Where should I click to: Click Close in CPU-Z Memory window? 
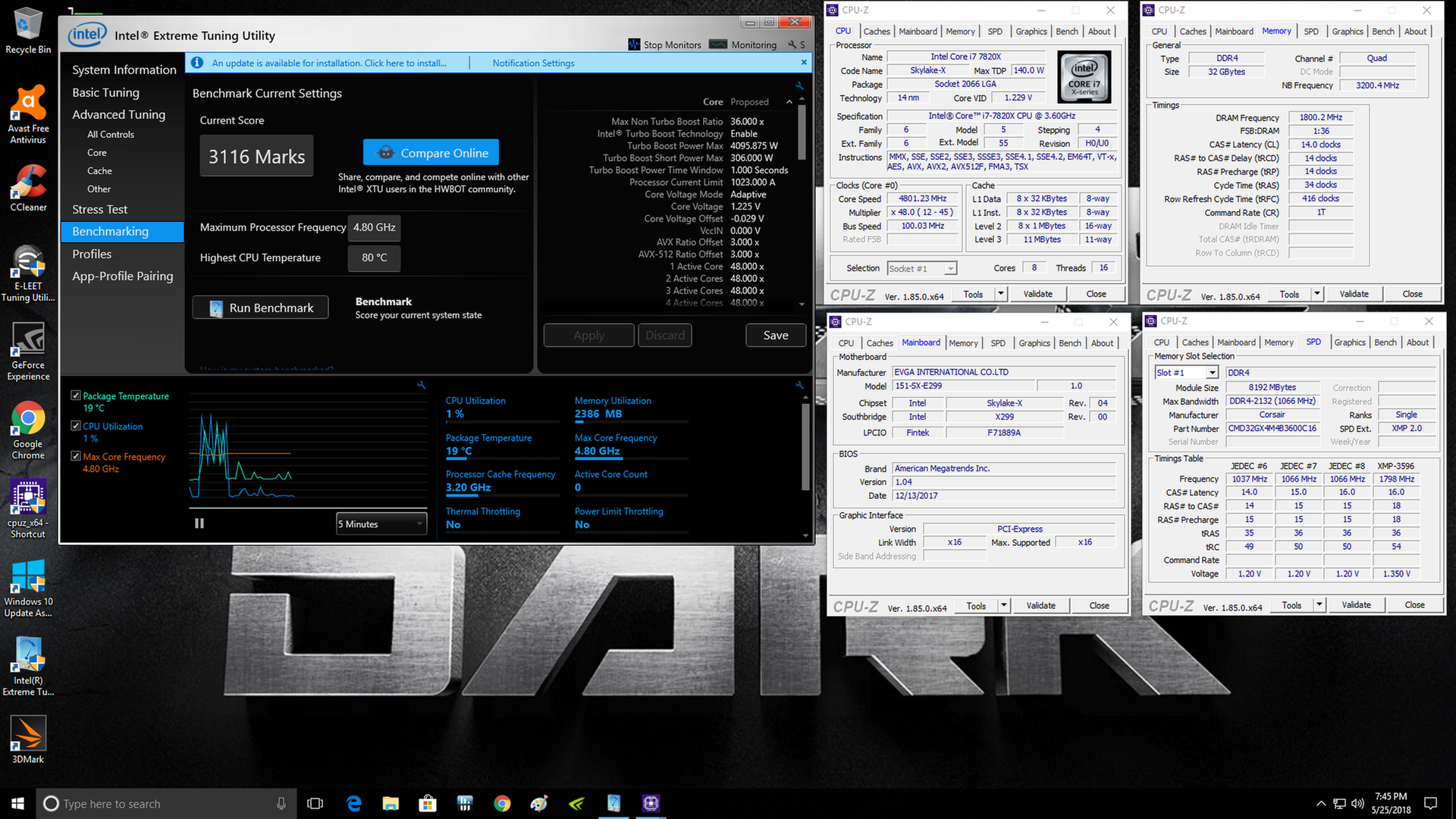coord(1412,293)
